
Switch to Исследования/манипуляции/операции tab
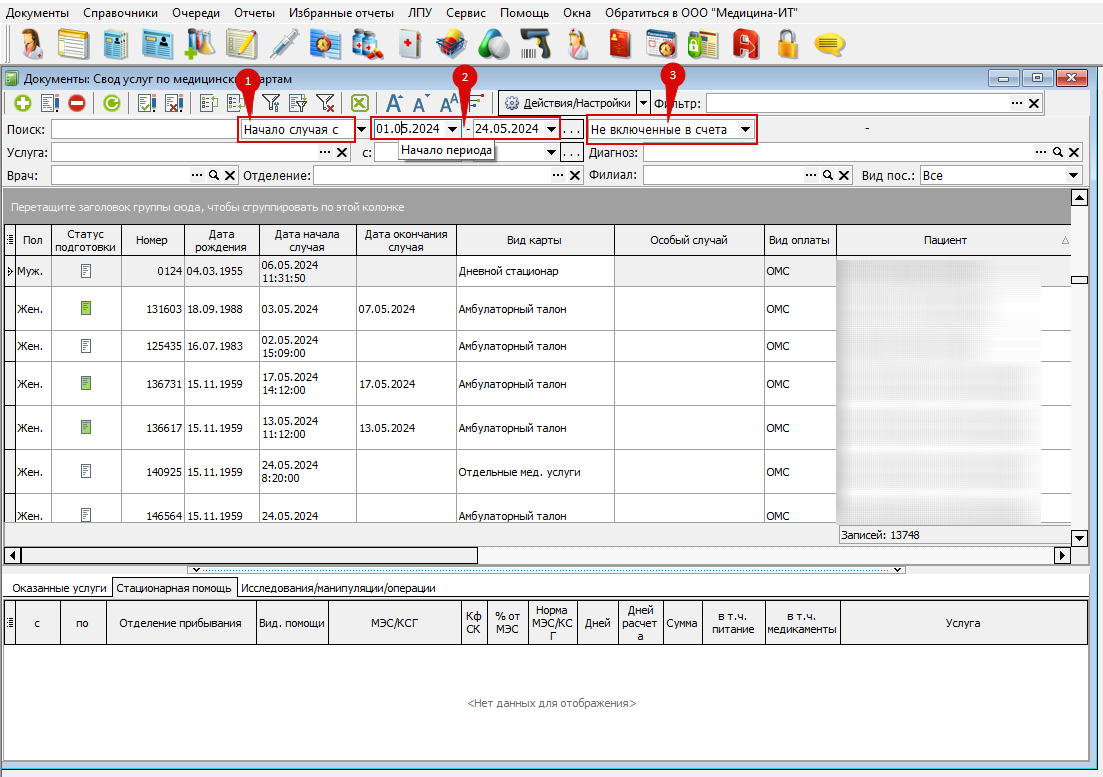tap(338, 588)
